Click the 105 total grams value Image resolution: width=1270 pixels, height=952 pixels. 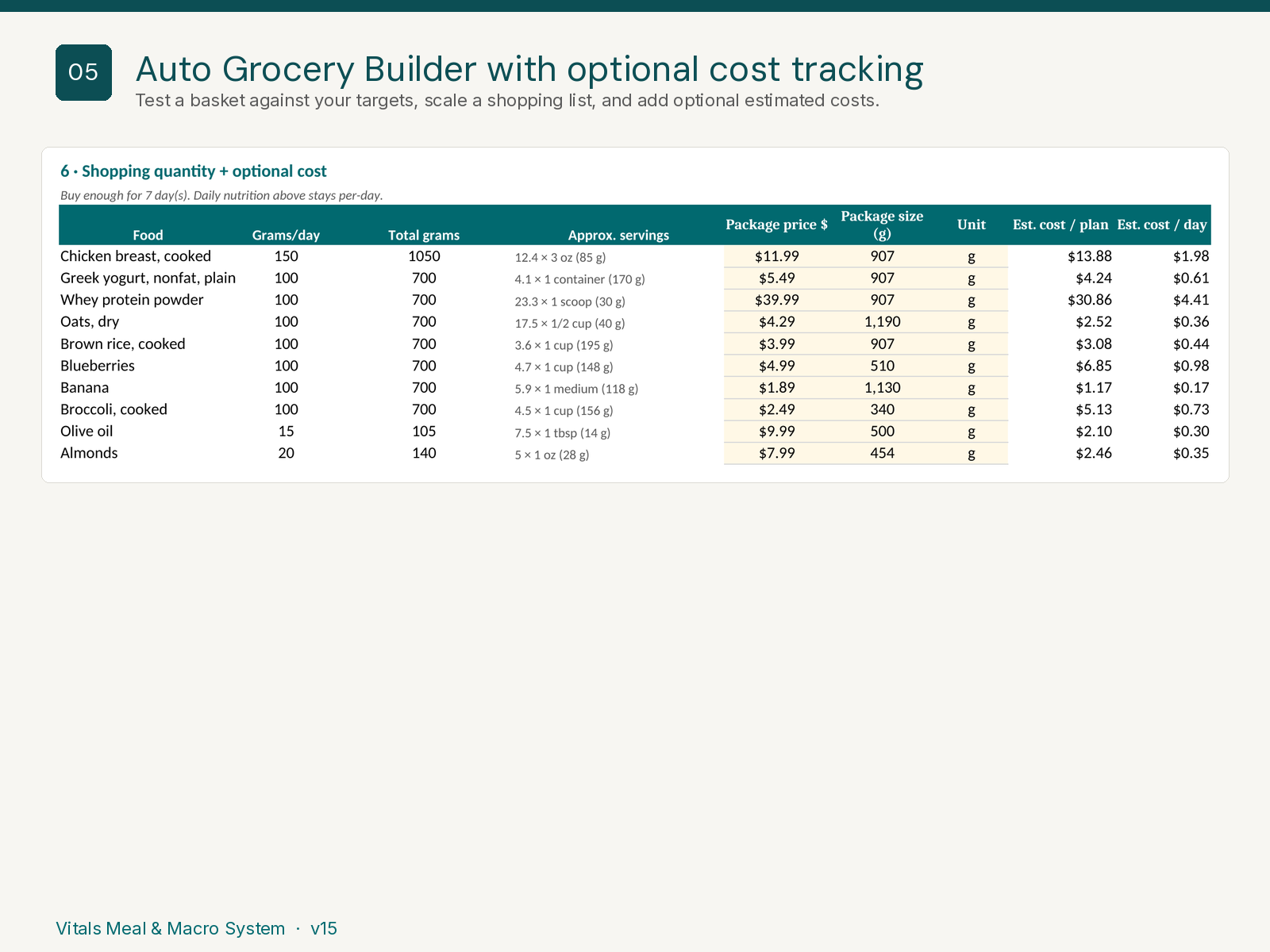click(x=424, y=432)
